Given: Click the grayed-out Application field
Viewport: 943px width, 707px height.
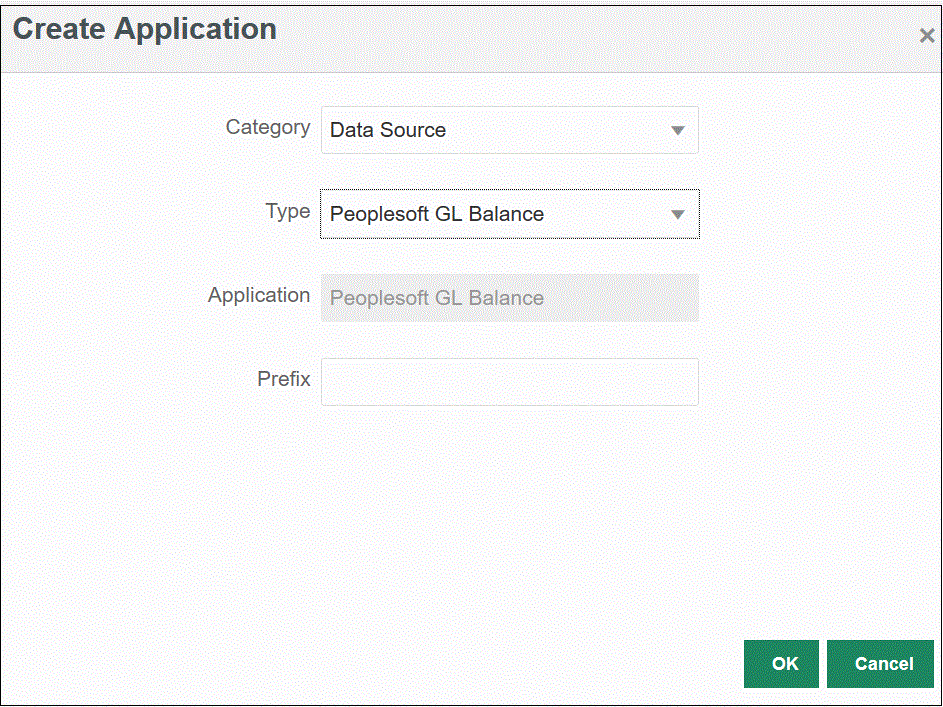Looking at the screenshot, I should pos(600,298).
